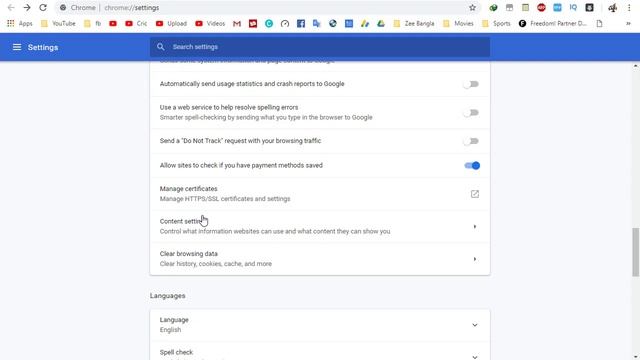Open the red bookmark icon after Gmail
640x360 pixels.
click(x=253, y=24)
